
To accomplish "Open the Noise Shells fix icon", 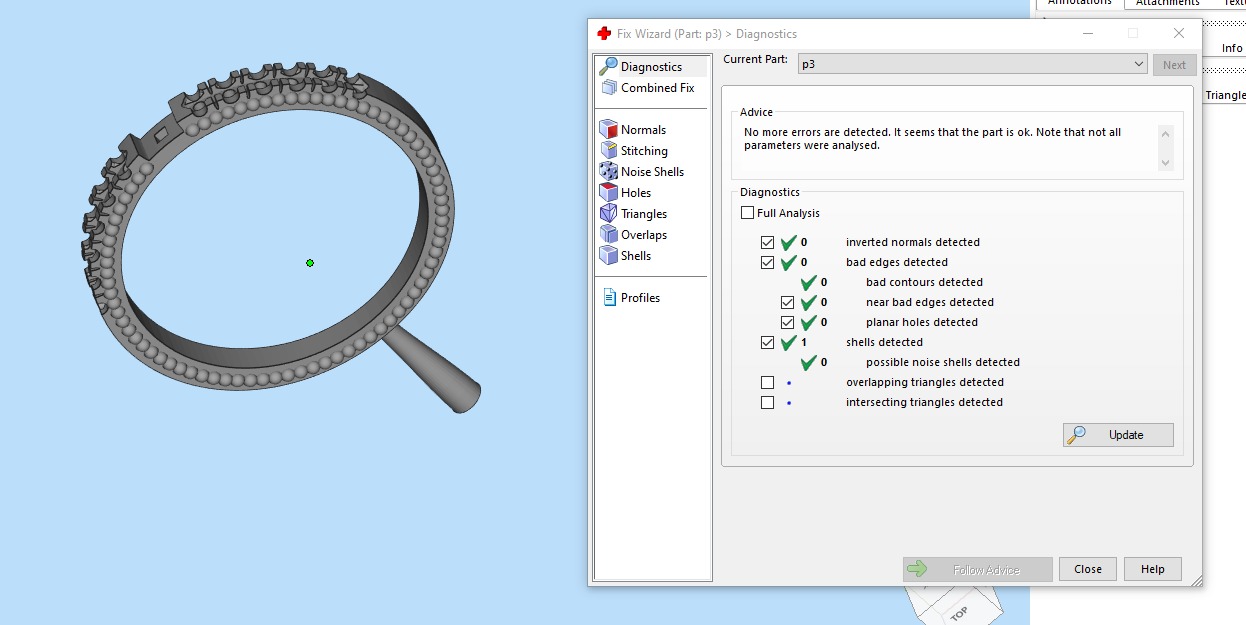I will pyautogui.click(x=608, y=171).
